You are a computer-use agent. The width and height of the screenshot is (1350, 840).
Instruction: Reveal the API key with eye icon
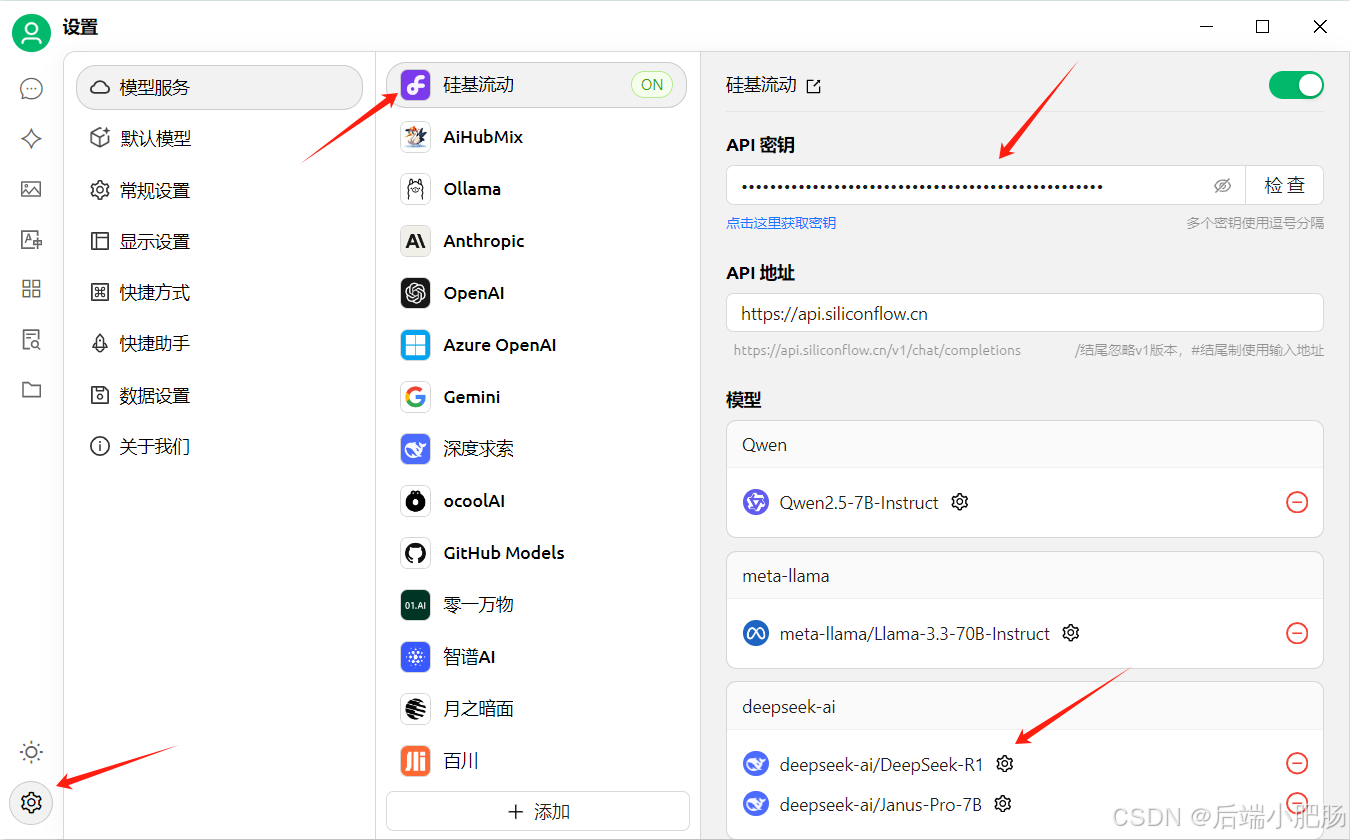coord(1222,186)
